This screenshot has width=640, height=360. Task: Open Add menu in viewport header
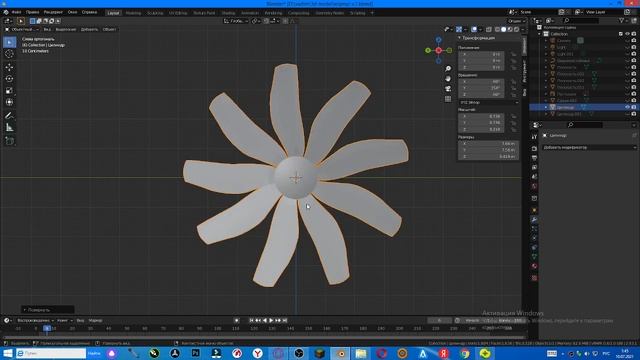point(89,29)
